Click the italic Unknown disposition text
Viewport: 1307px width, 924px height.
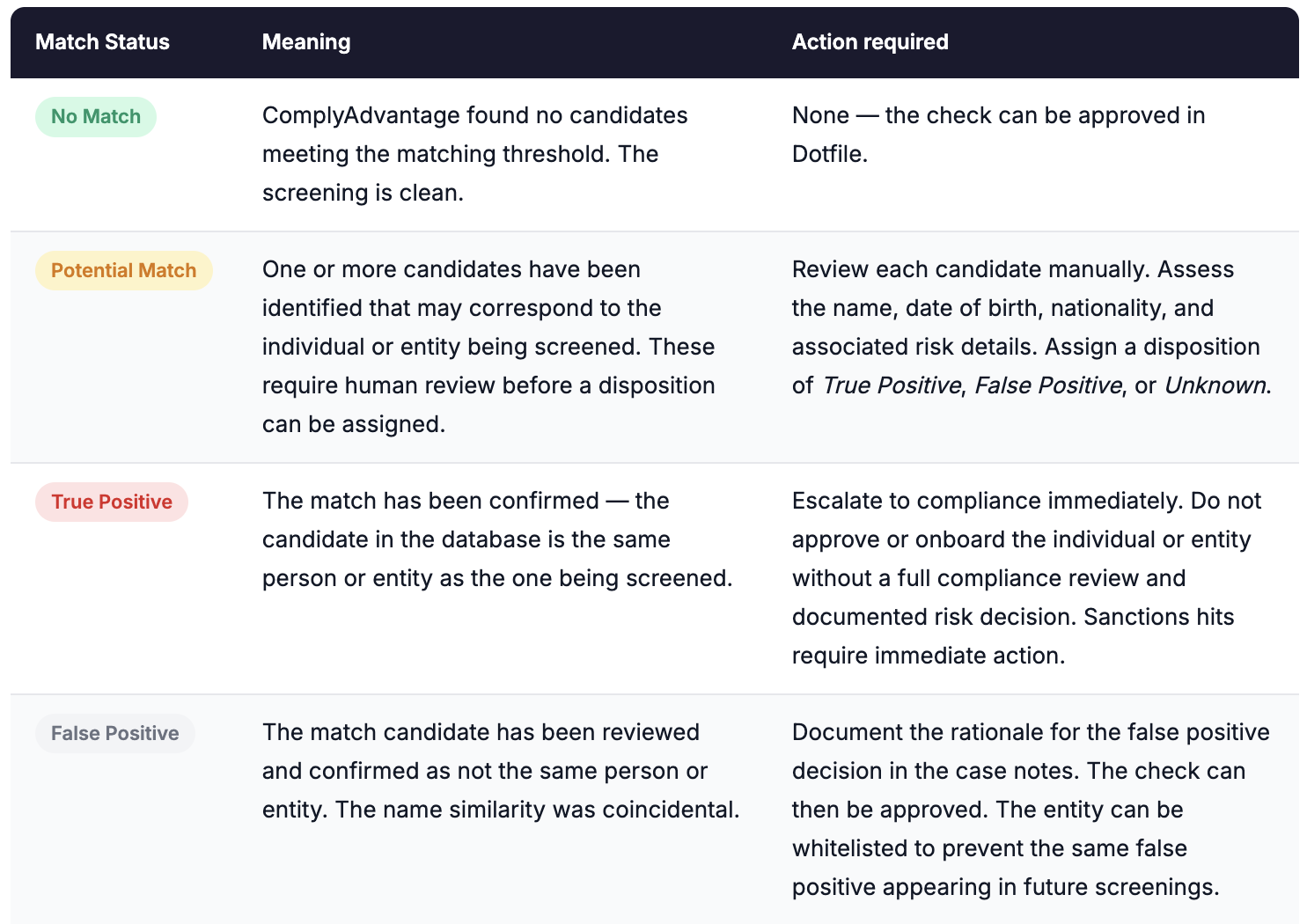(1215, 385)
